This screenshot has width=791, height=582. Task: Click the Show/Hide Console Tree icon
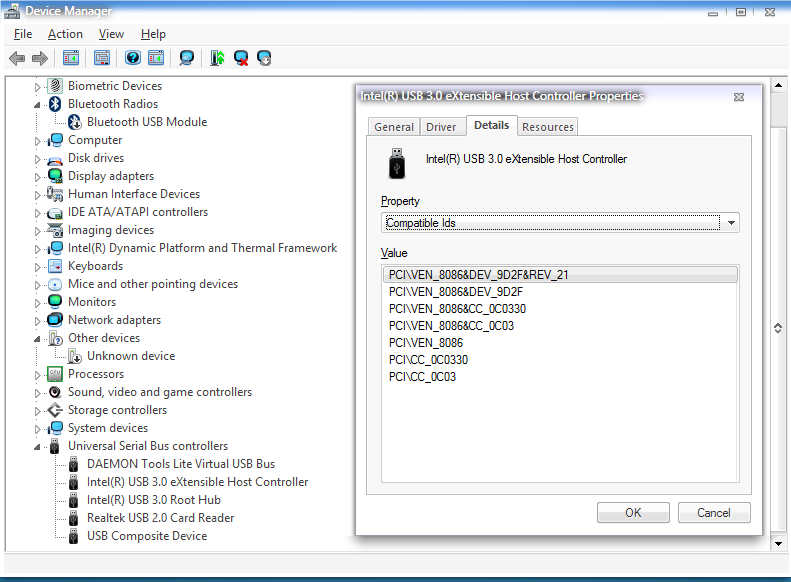[x=71, y=58]
